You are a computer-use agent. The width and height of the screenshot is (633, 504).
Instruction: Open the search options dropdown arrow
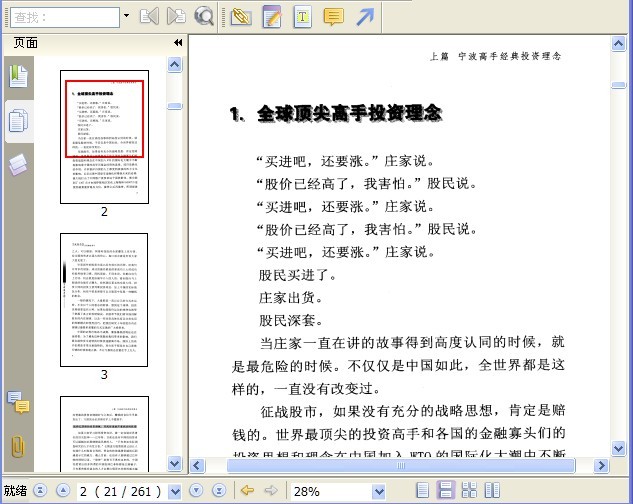(126, 16)
